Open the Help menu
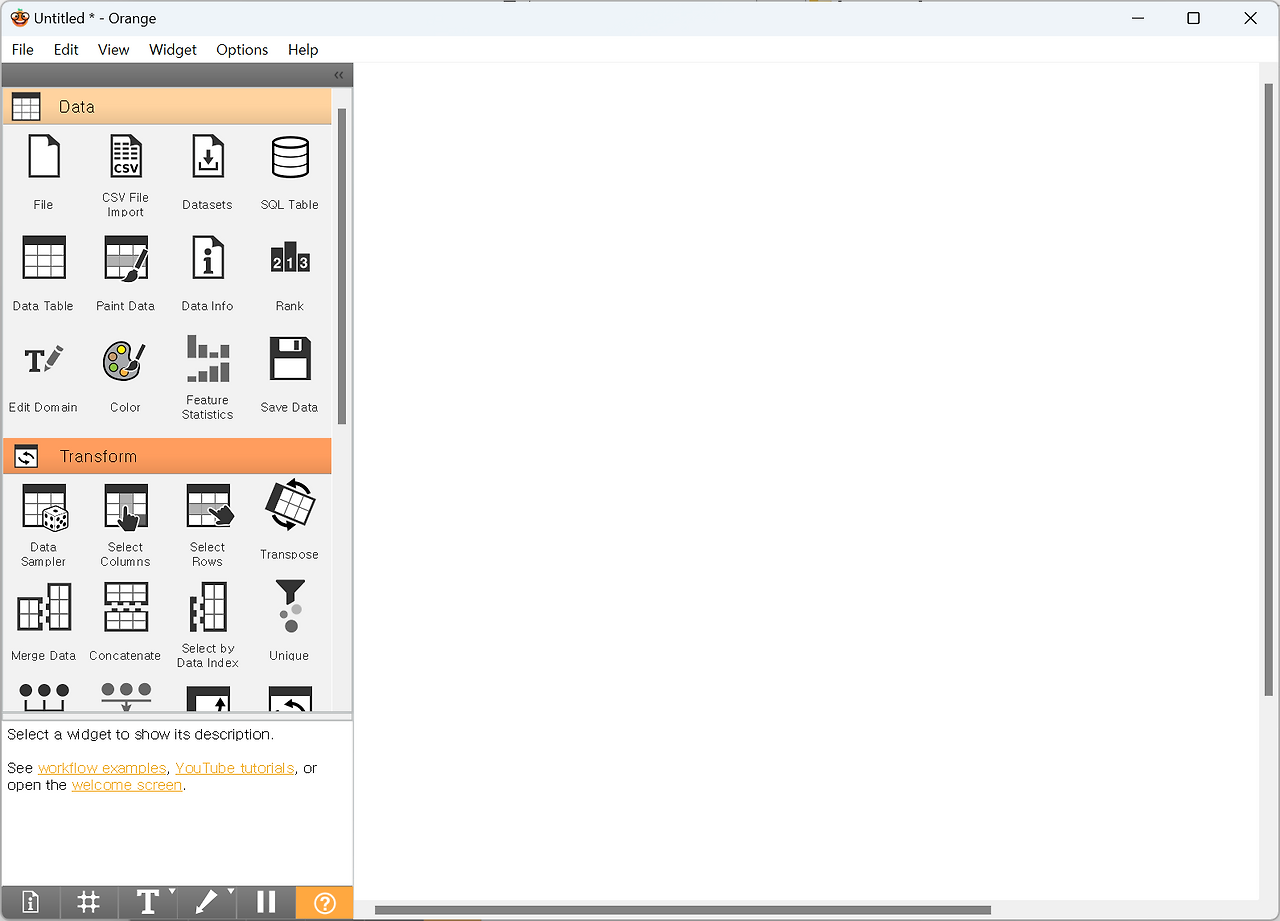 (x=303, y=50)
